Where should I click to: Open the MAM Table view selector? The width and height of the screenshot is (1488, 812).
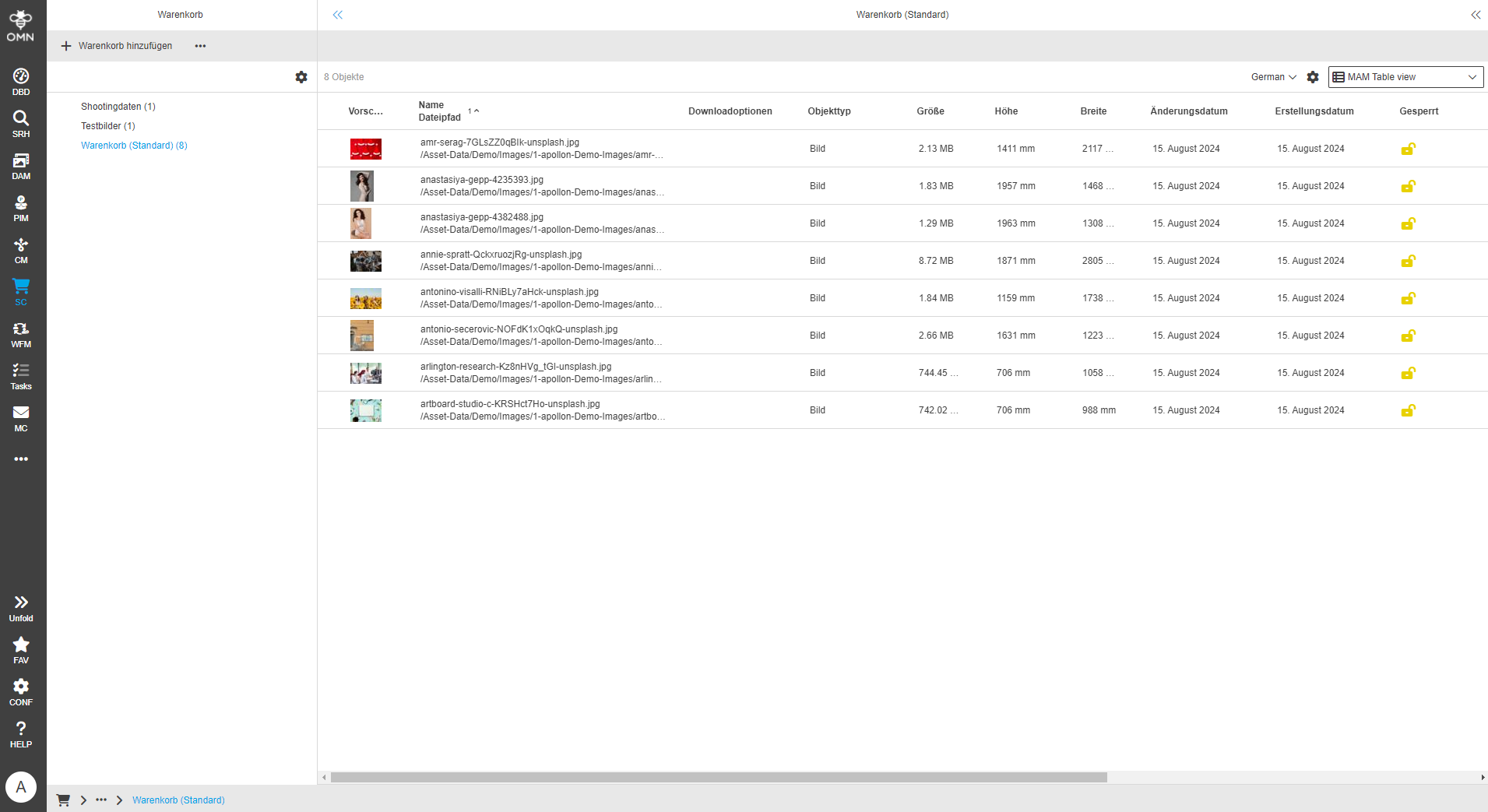(1405, 77)
